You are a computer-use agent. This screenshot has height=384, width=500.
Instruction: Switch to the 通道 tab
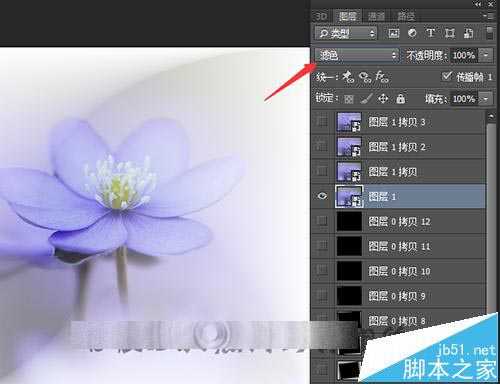(x=376, y=16)
